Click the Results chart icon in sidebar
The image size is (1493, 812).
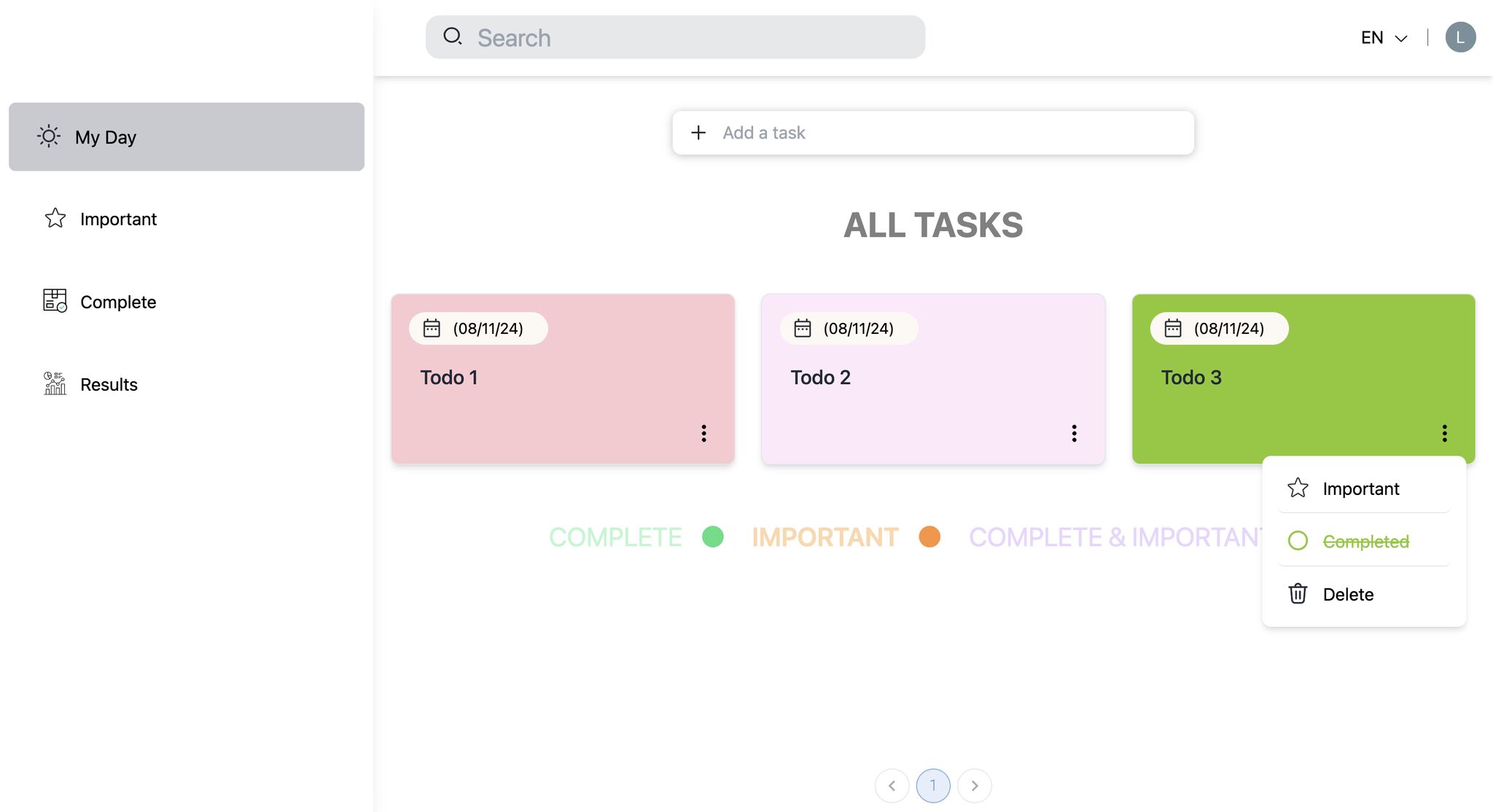(53, 383)
